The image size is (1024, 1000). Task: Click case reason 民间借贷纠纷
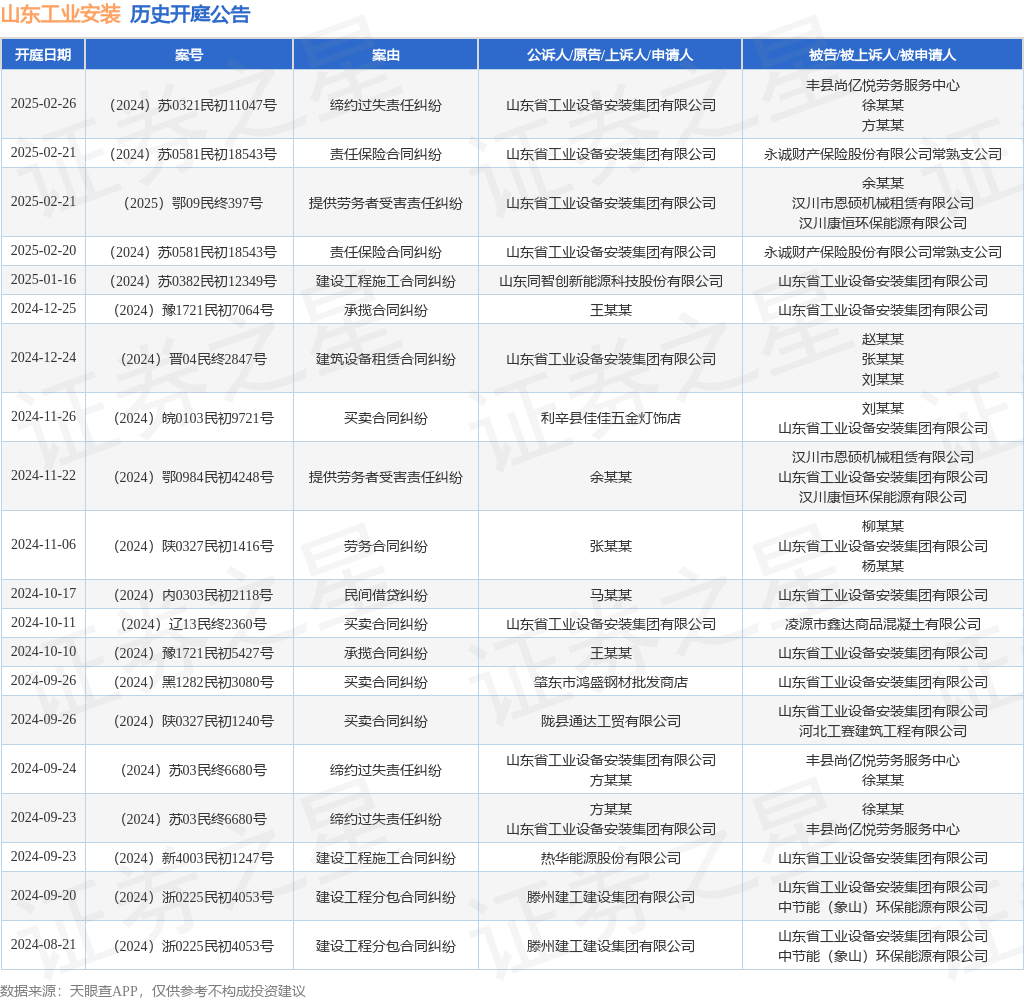click(x=385, y=595)
